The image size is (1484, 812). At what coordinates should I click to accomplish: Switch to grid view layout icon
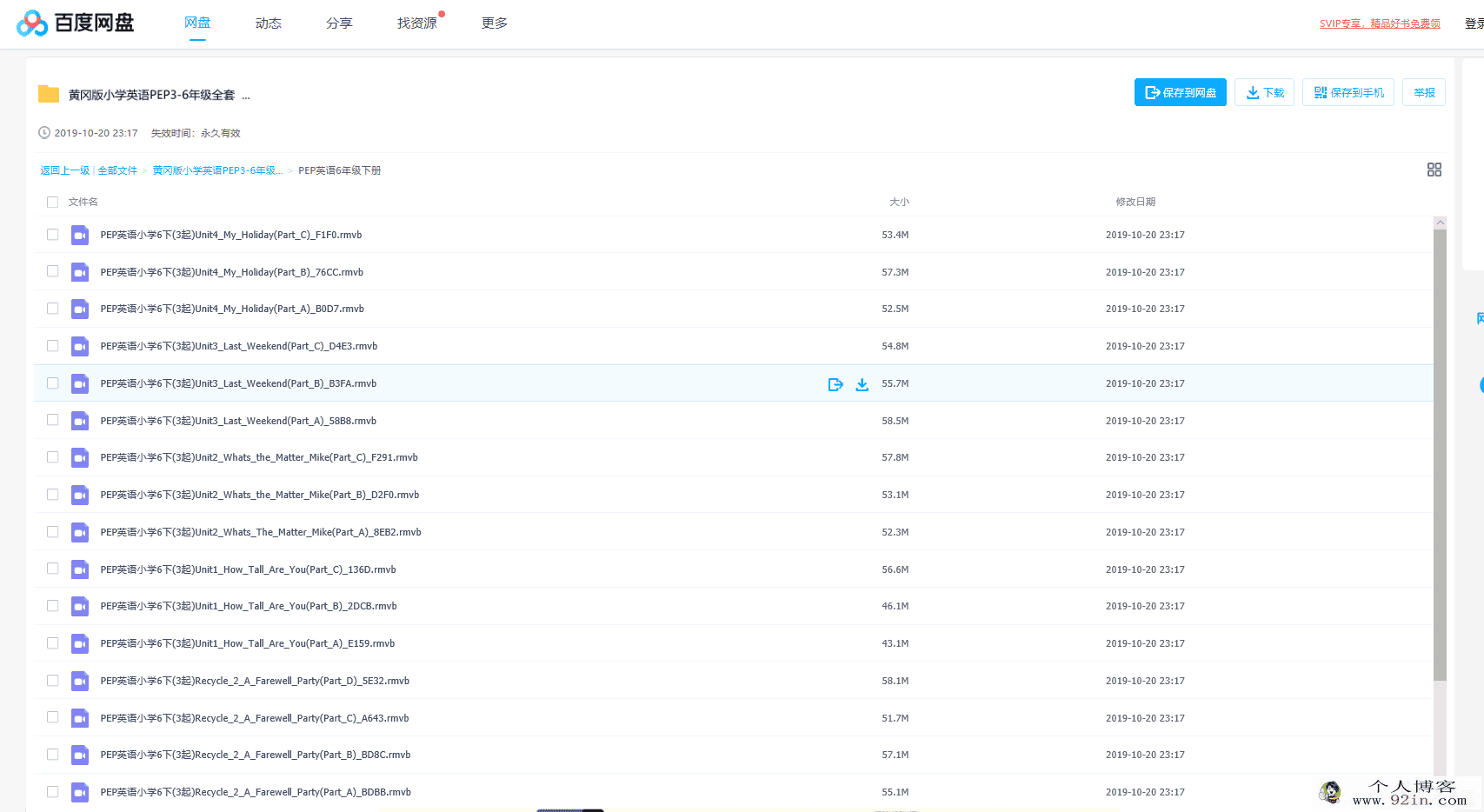(x=1434, y=170)
